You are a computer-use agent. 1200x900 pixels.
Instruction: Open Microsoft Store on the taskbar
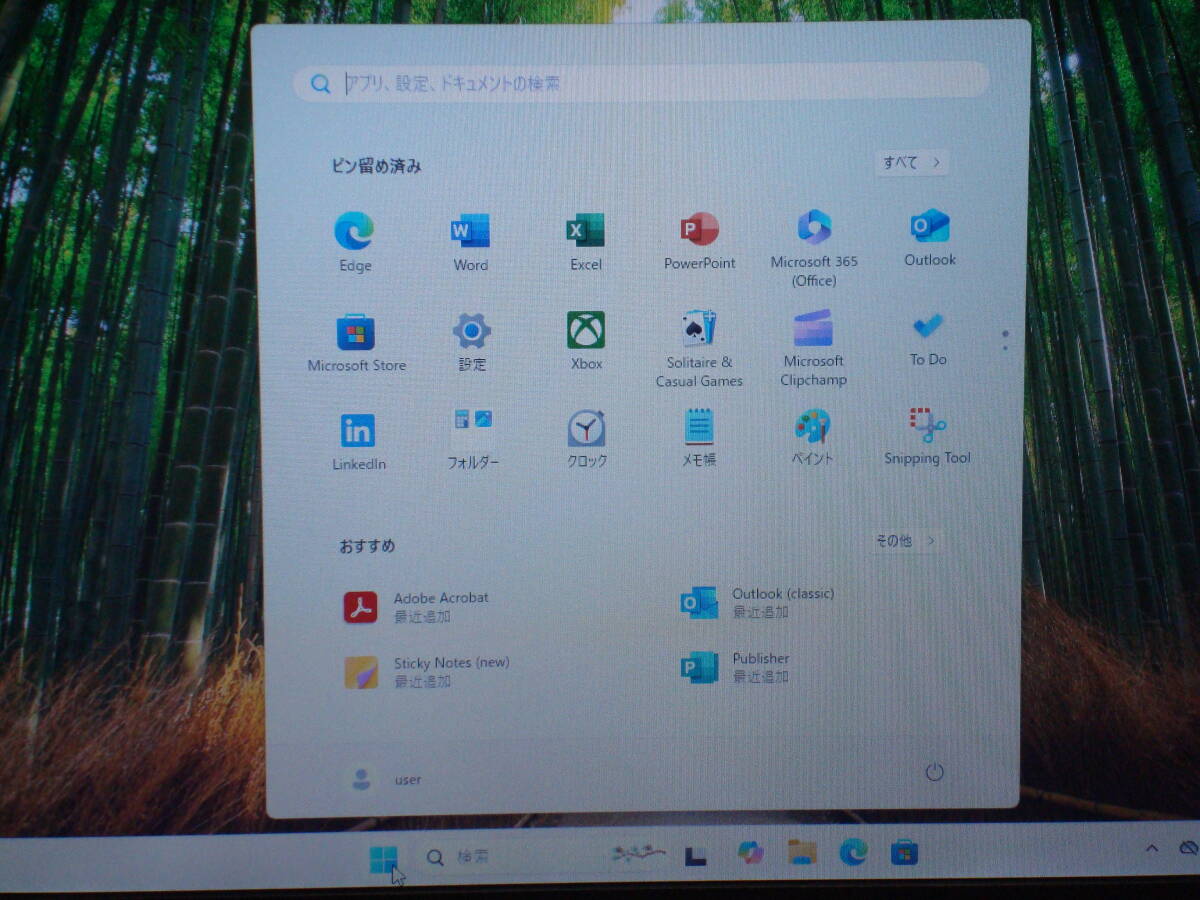(x=904, y=852)
